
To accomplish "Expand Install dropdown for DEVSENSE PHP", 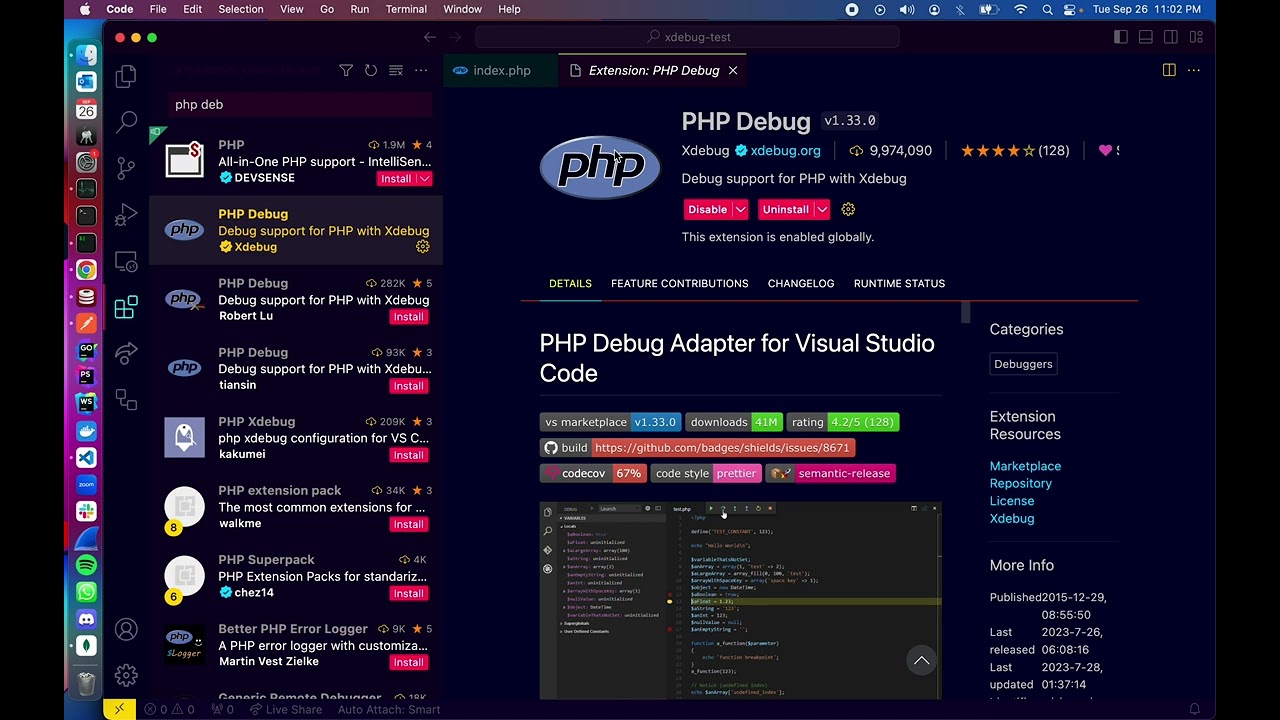I will pos(425,179).
